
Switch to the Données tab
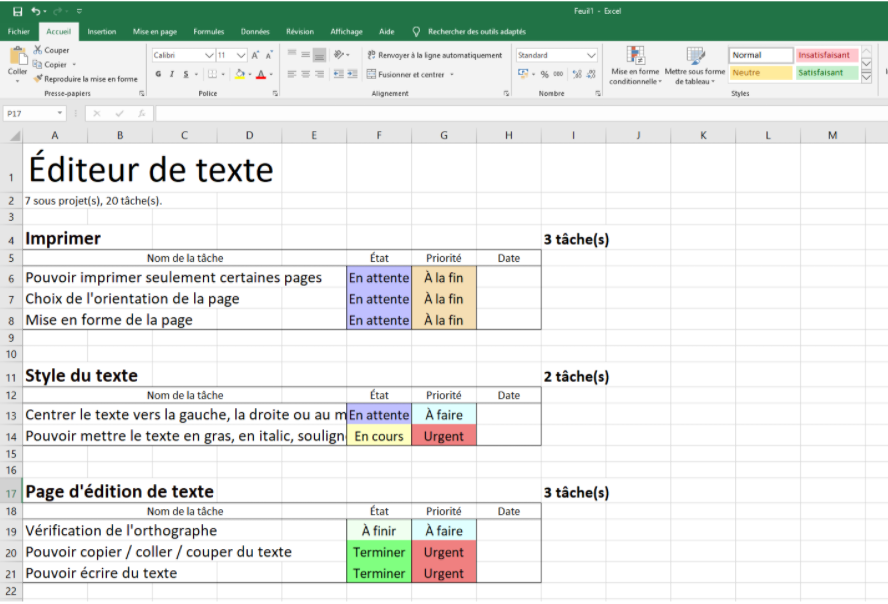click(255, 32)
